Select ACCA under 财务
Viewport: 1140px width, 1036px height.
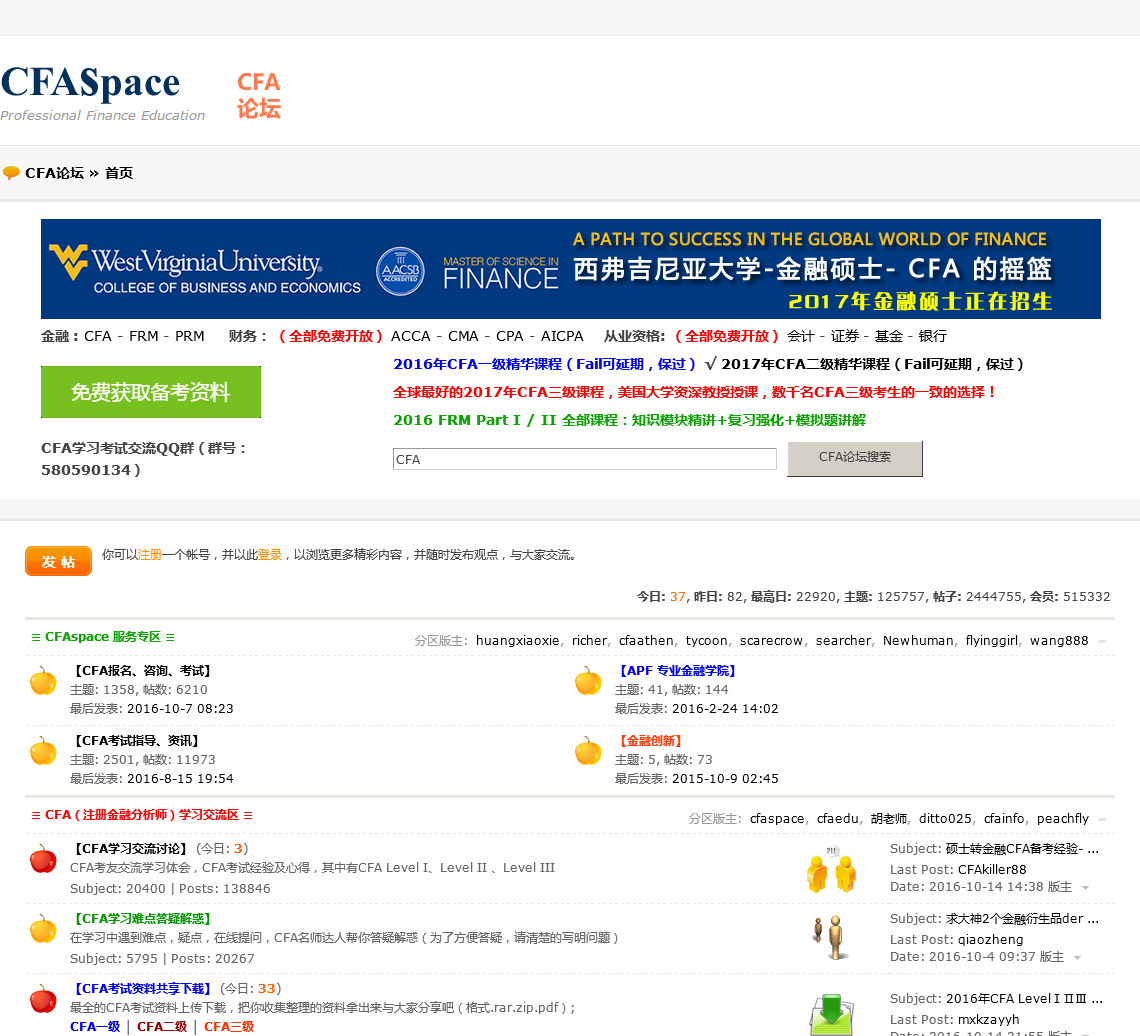[x=411, y=336]
